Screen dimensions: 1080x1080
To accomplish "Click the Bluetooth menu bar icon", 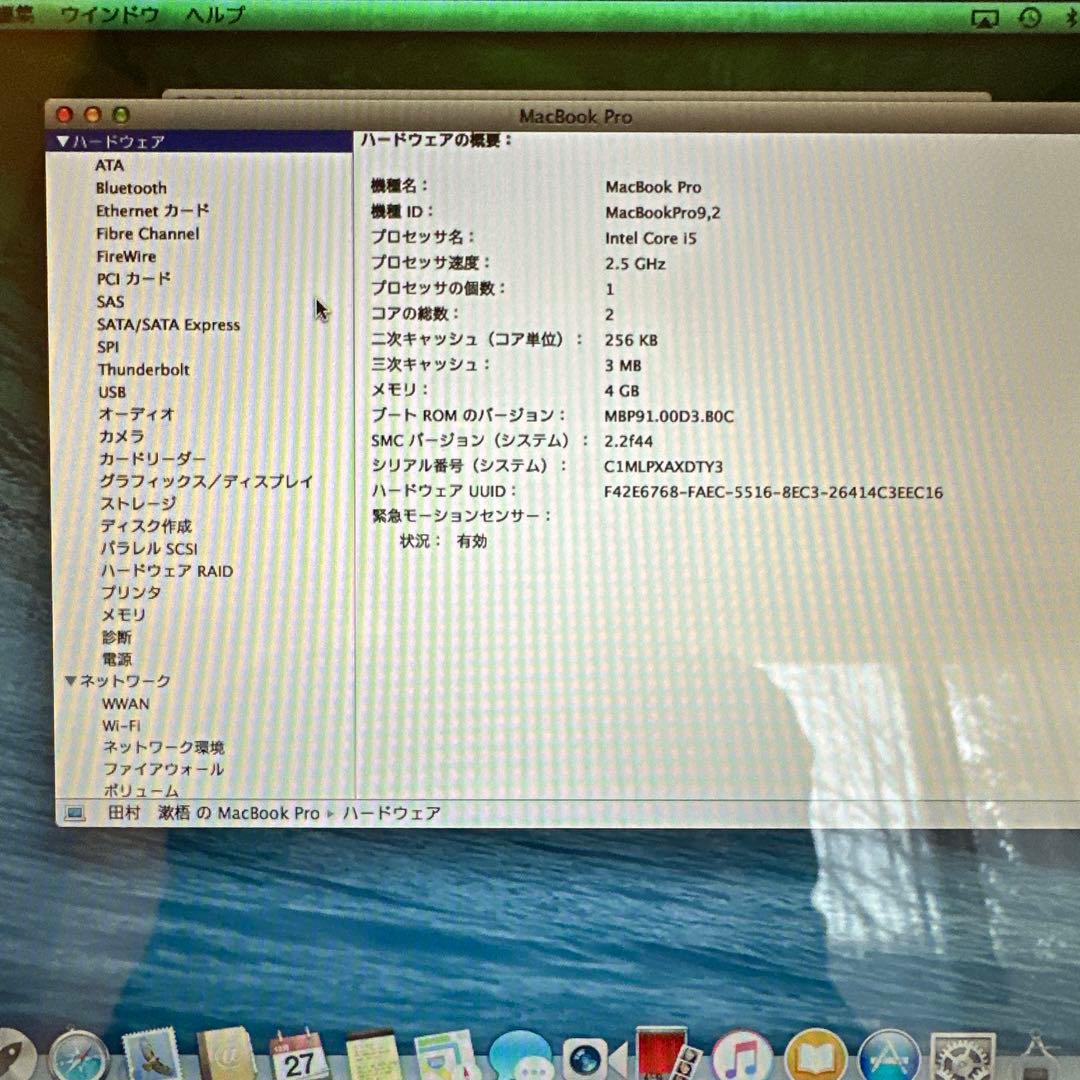I will pos(1073,17).
